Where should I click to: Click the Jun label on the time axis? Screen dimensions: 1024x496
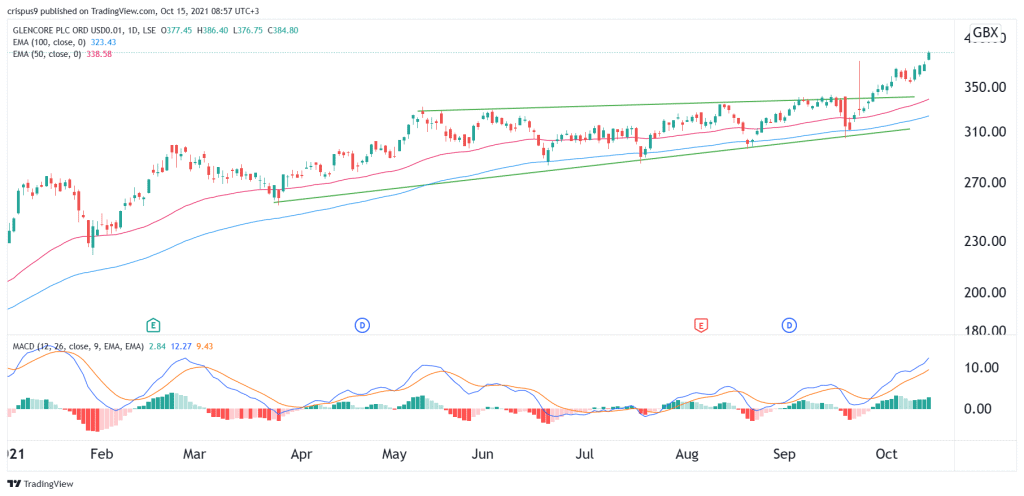point(482,454)
